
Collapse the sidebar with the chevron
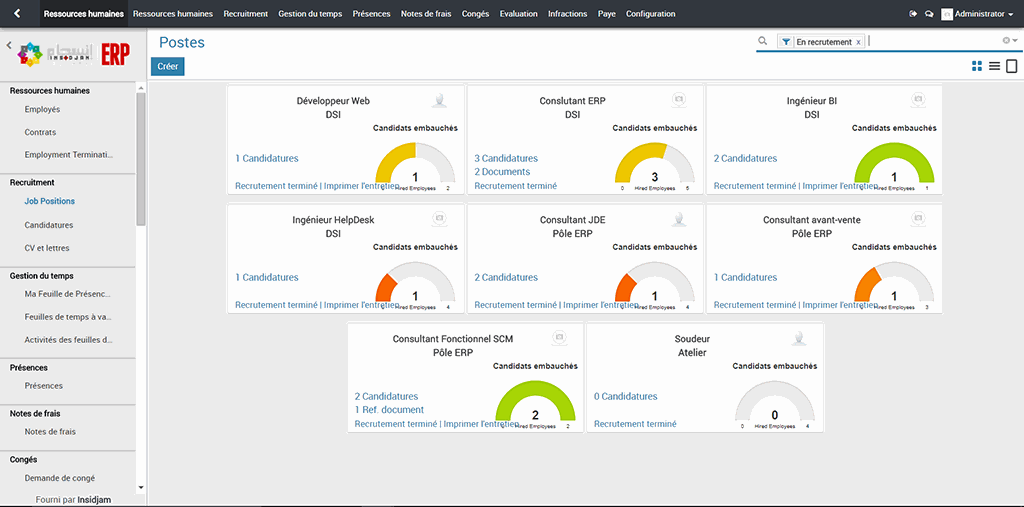click(x=9, y=46)
